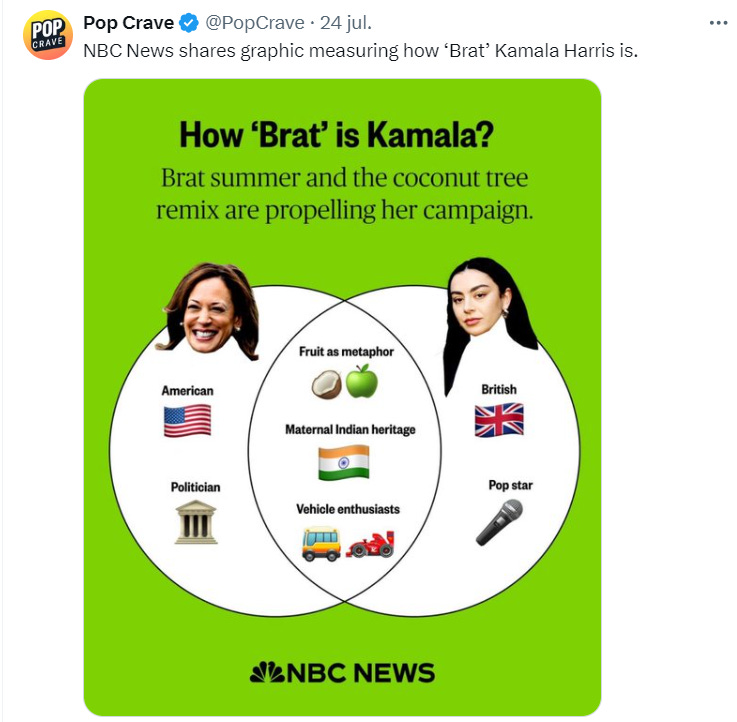Click the NBC News logo
Image resolution: width=737 pixels, height=722 pixels.
click(x=342, y=673)
